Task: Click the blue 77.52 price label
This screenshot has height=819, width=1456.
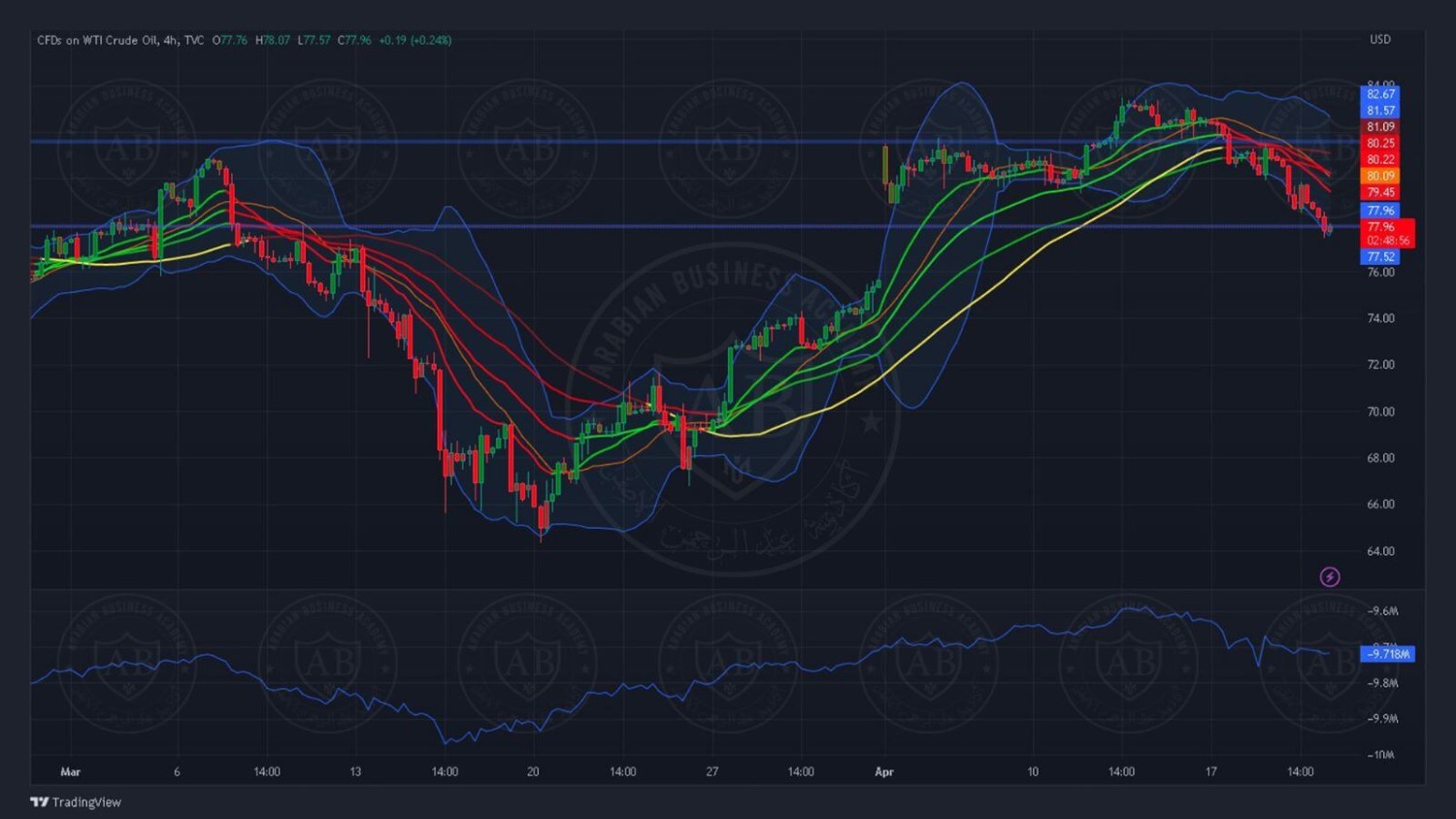Action: click(x=1380, y=257)
